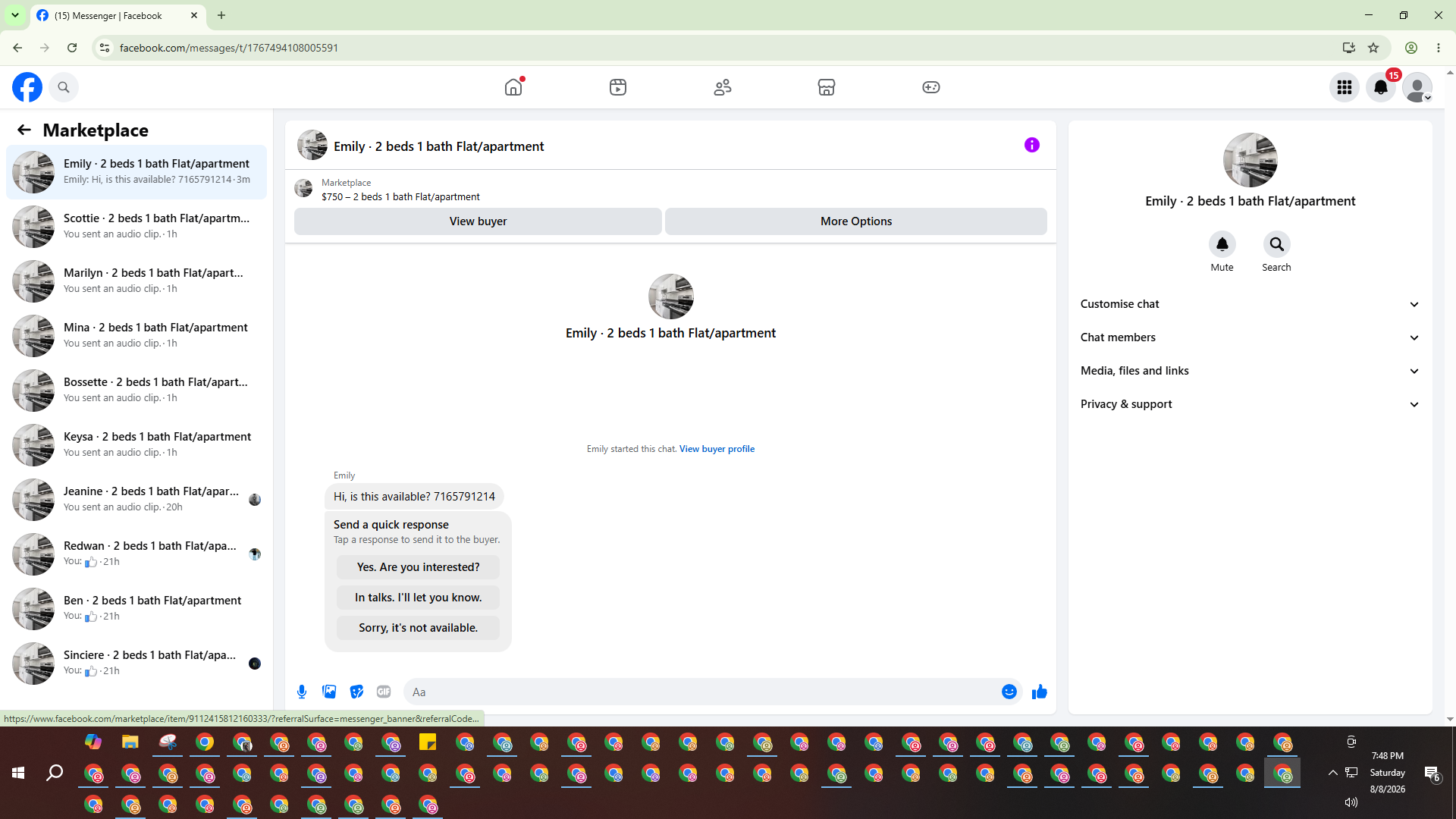Expand the Chat members section
Viewport: 1456px width, 819px height.
click(1250, 337)
